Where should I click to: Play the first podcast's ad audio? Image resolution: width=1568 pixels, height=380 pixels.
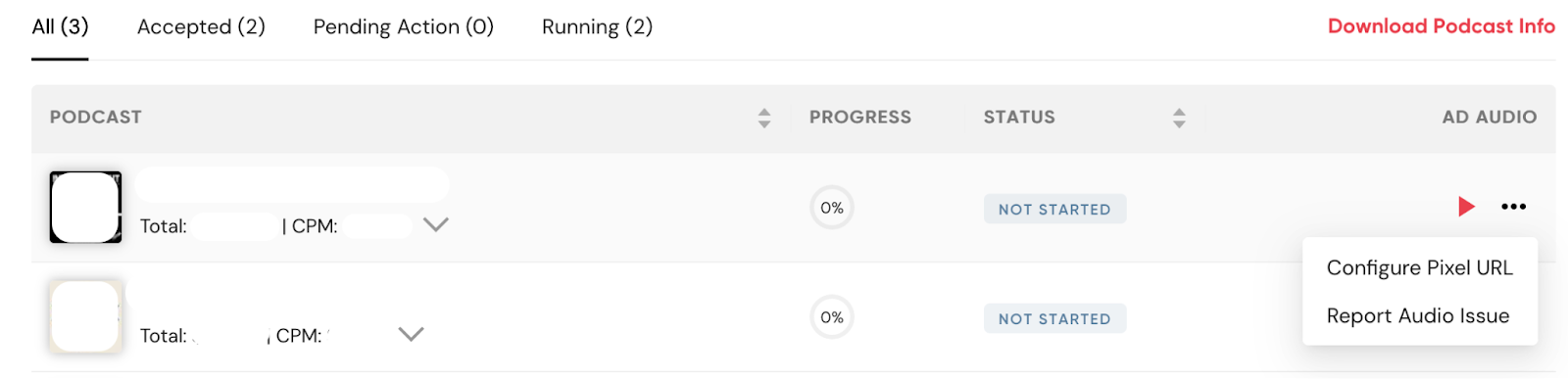[x=1466, y=207]
